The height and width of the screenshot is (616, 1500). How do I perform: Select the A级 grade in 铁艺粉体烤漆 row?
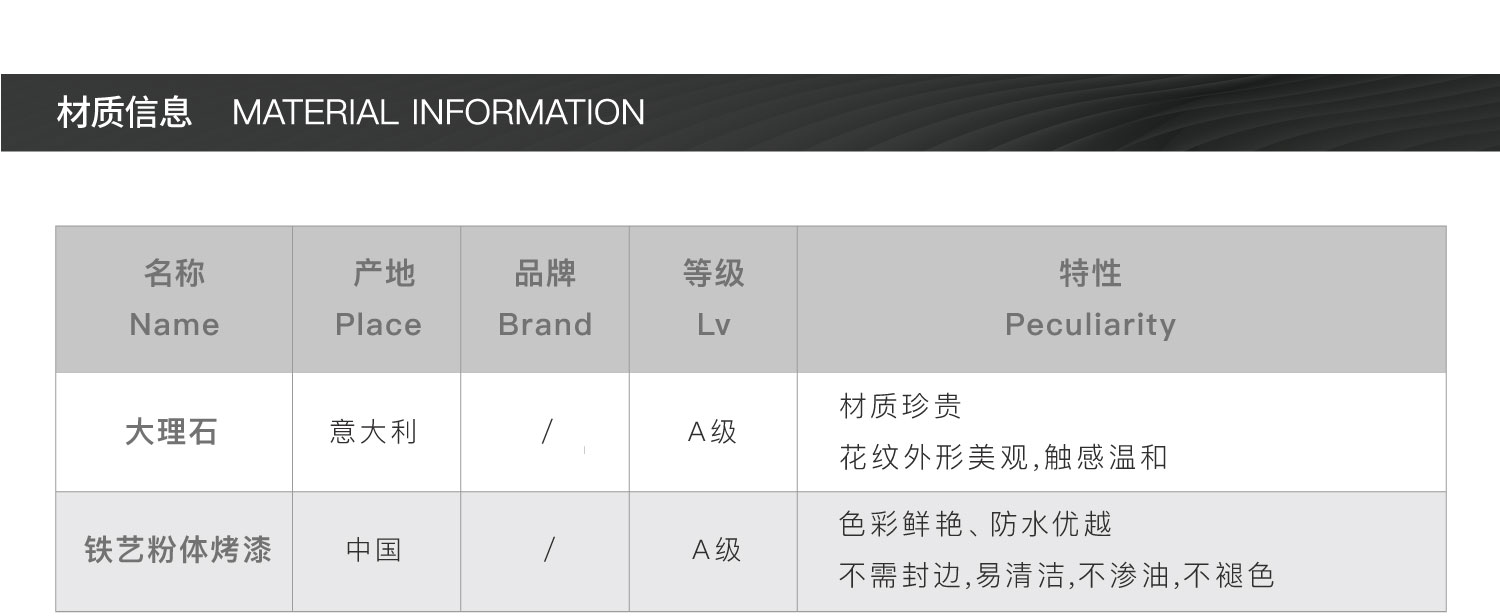coord(716,550)
